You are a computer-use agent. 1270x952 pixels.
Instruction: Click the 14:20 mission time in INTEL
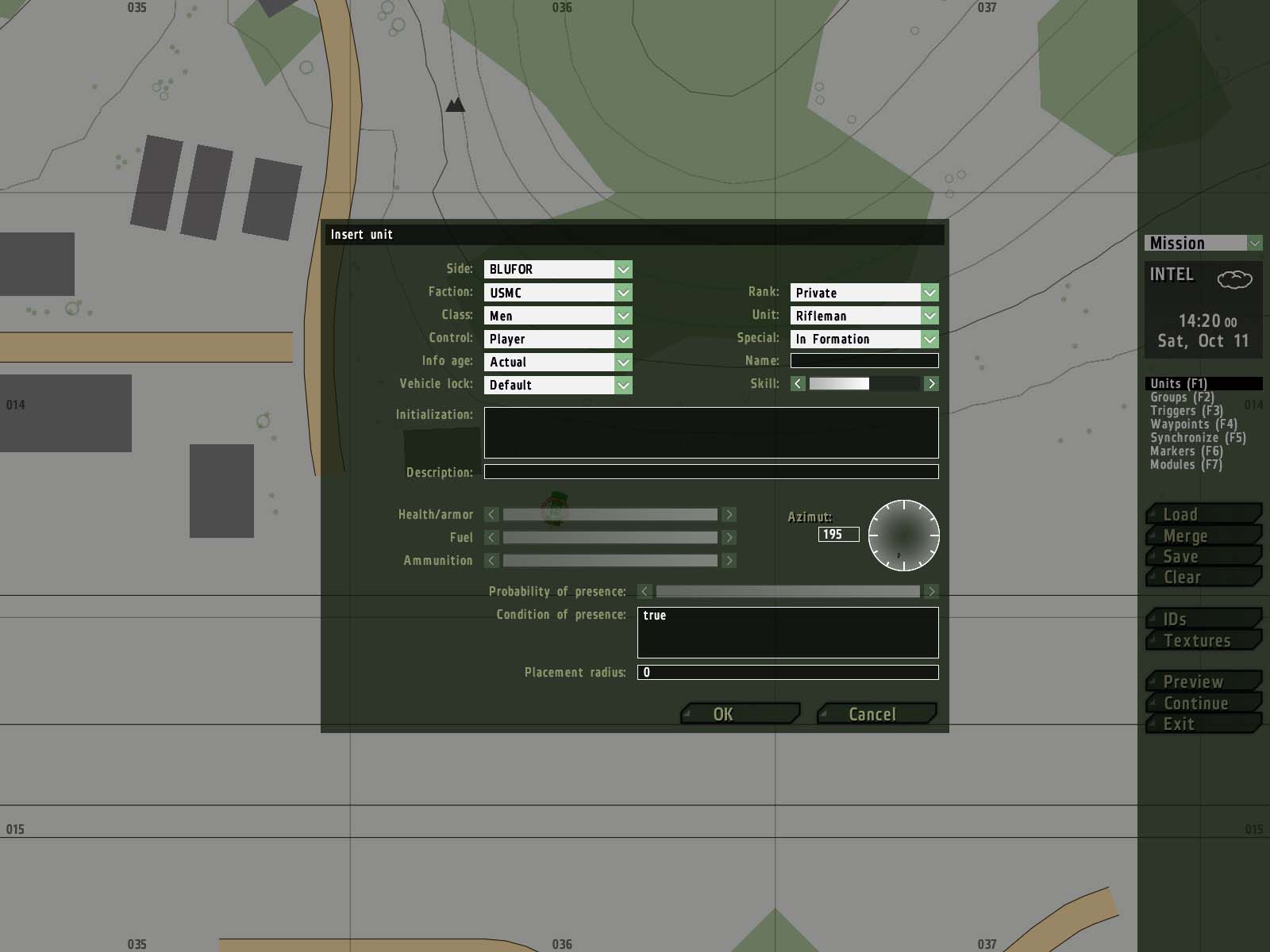click(x=1207, y=321)
